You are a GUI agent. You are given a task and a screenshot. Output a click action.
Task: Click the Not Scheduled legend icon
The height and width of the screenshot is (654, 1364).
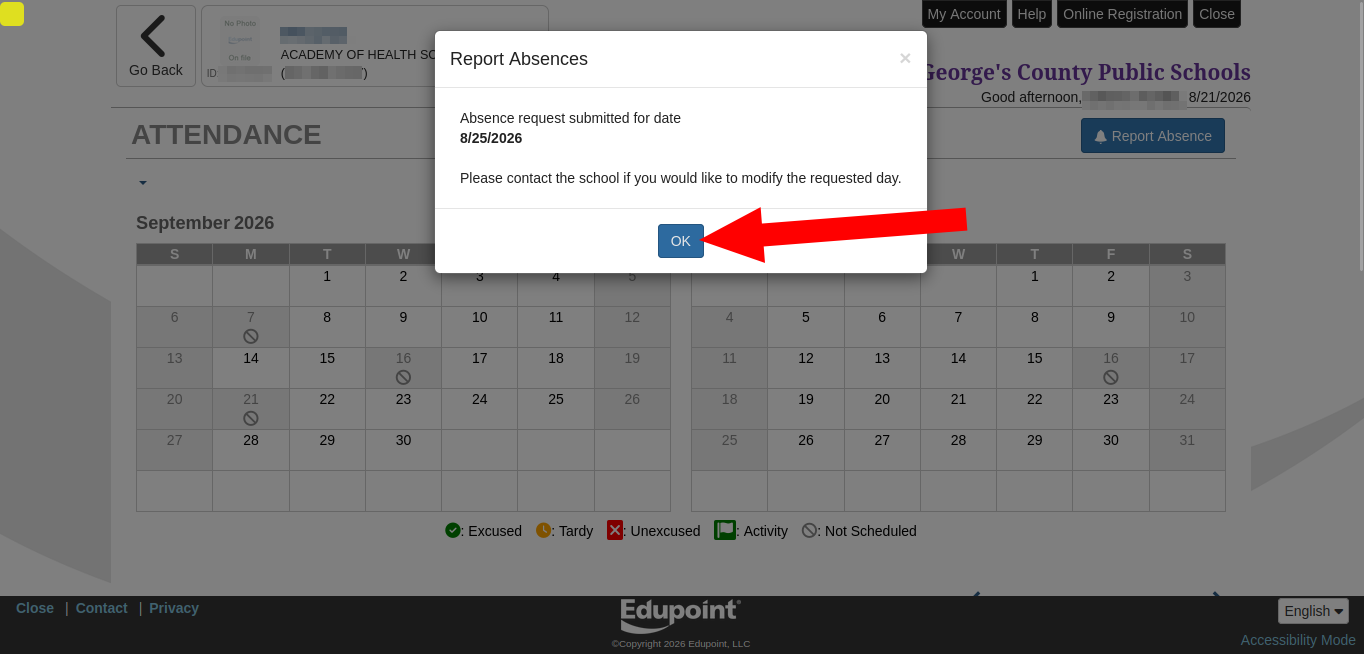[809, 530]
